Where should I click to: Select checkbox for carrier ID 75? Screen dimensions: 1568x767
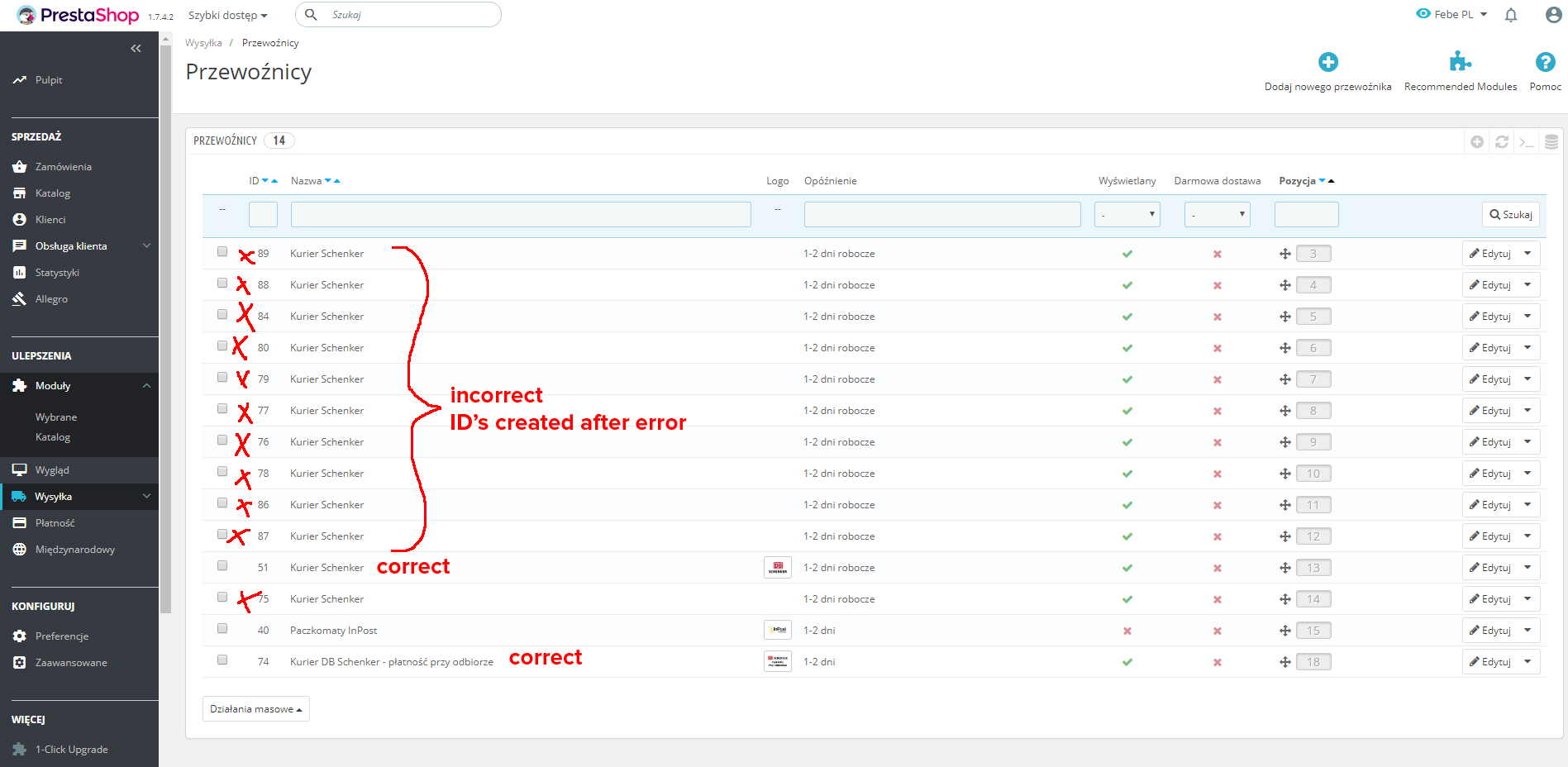tap(222, 597)
